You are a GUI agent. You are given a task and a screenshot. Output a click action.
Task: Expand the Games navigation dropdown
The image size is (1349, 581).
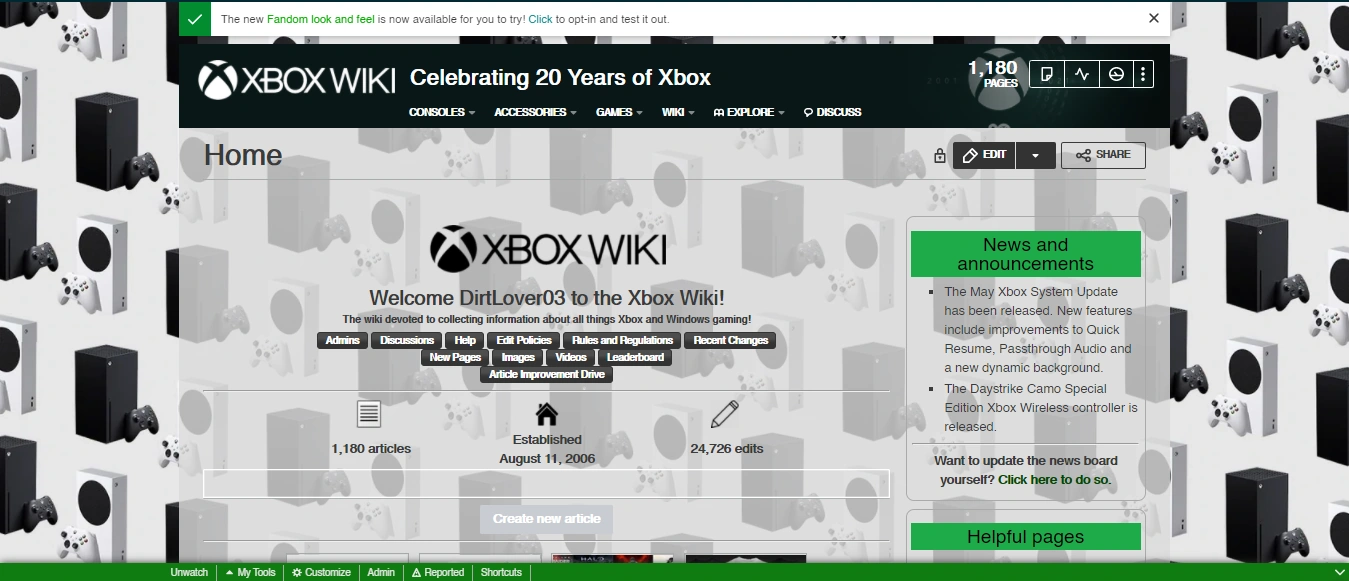pos(619,112)
